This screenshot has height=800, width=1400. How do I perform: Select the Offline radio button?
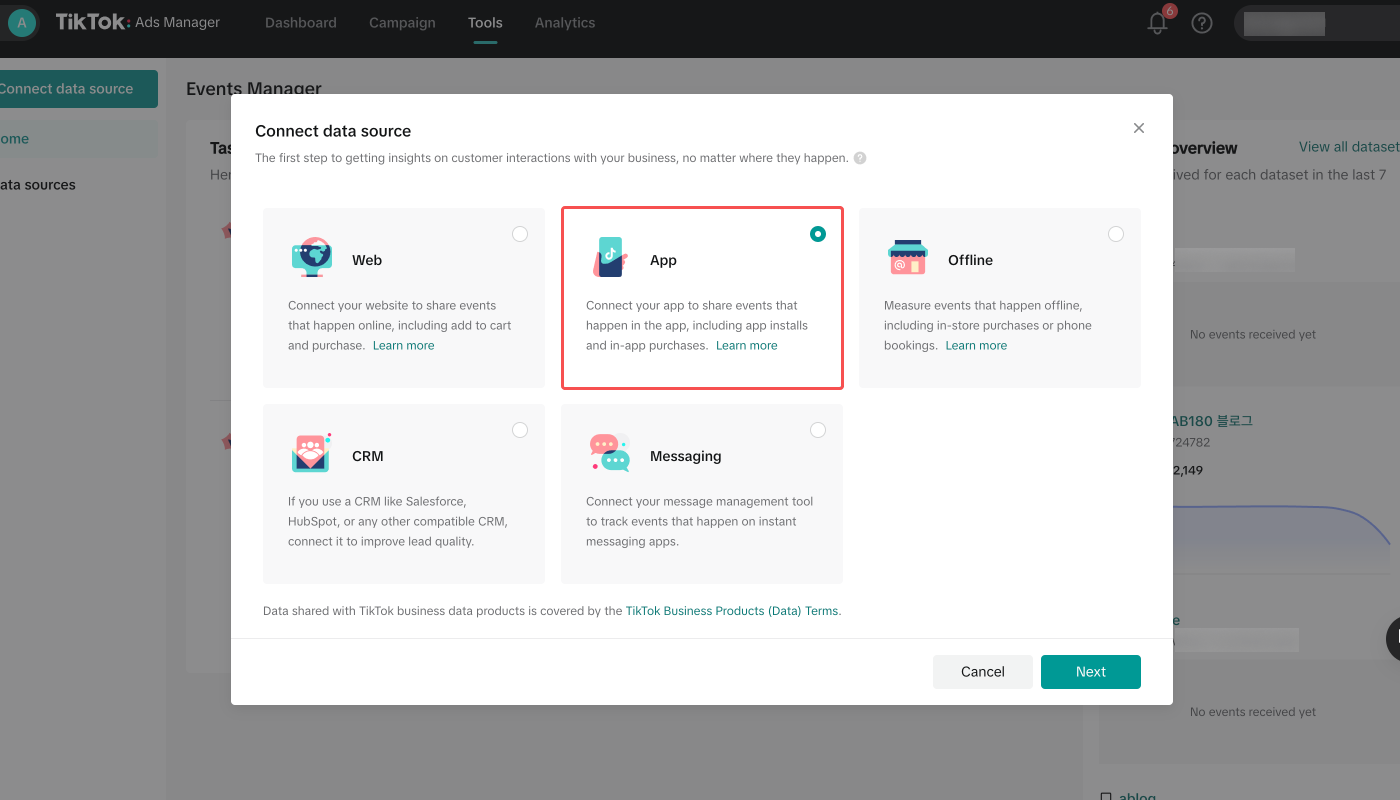[x=1116, y=234]
